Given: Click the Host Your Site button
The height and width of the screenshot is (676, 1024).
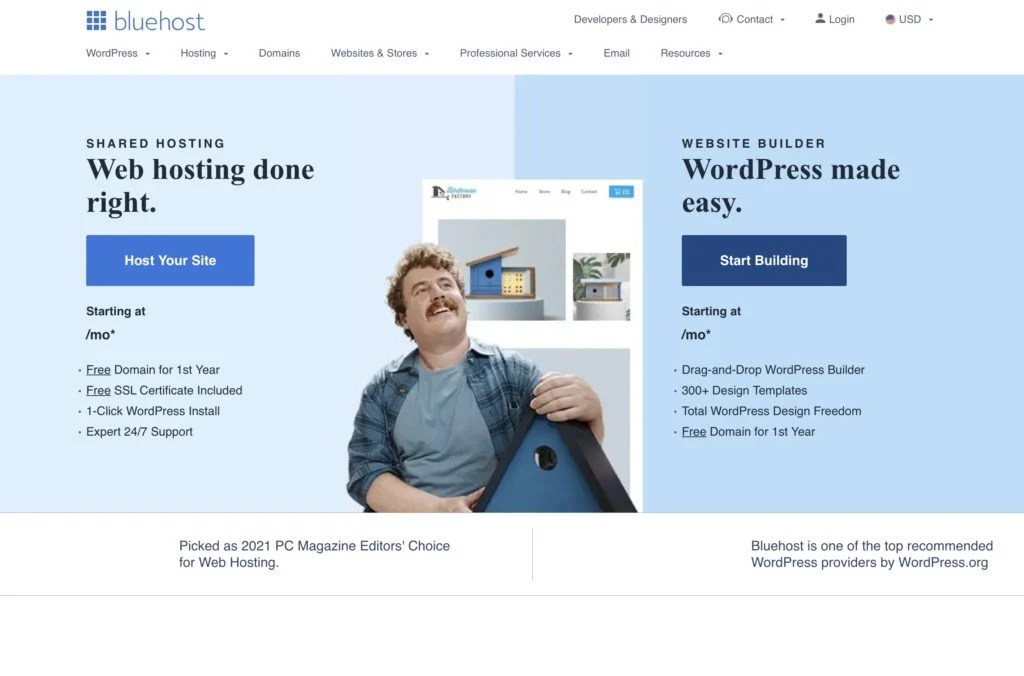Looking at the screenshot, I should click(x=170, y=260).
